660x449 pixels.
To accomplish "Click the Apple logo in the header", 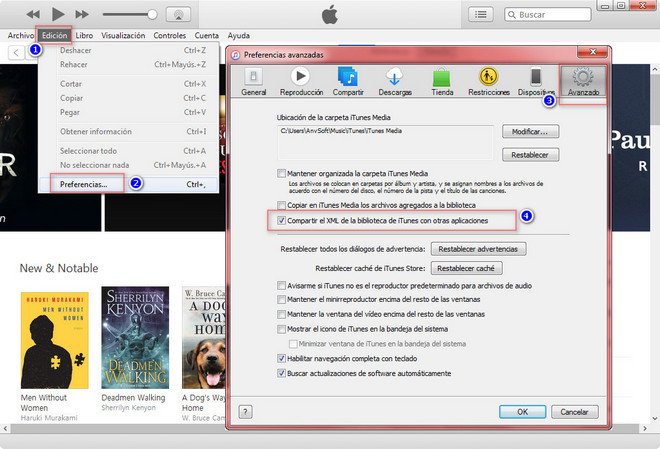I will [x=330, y=14].
